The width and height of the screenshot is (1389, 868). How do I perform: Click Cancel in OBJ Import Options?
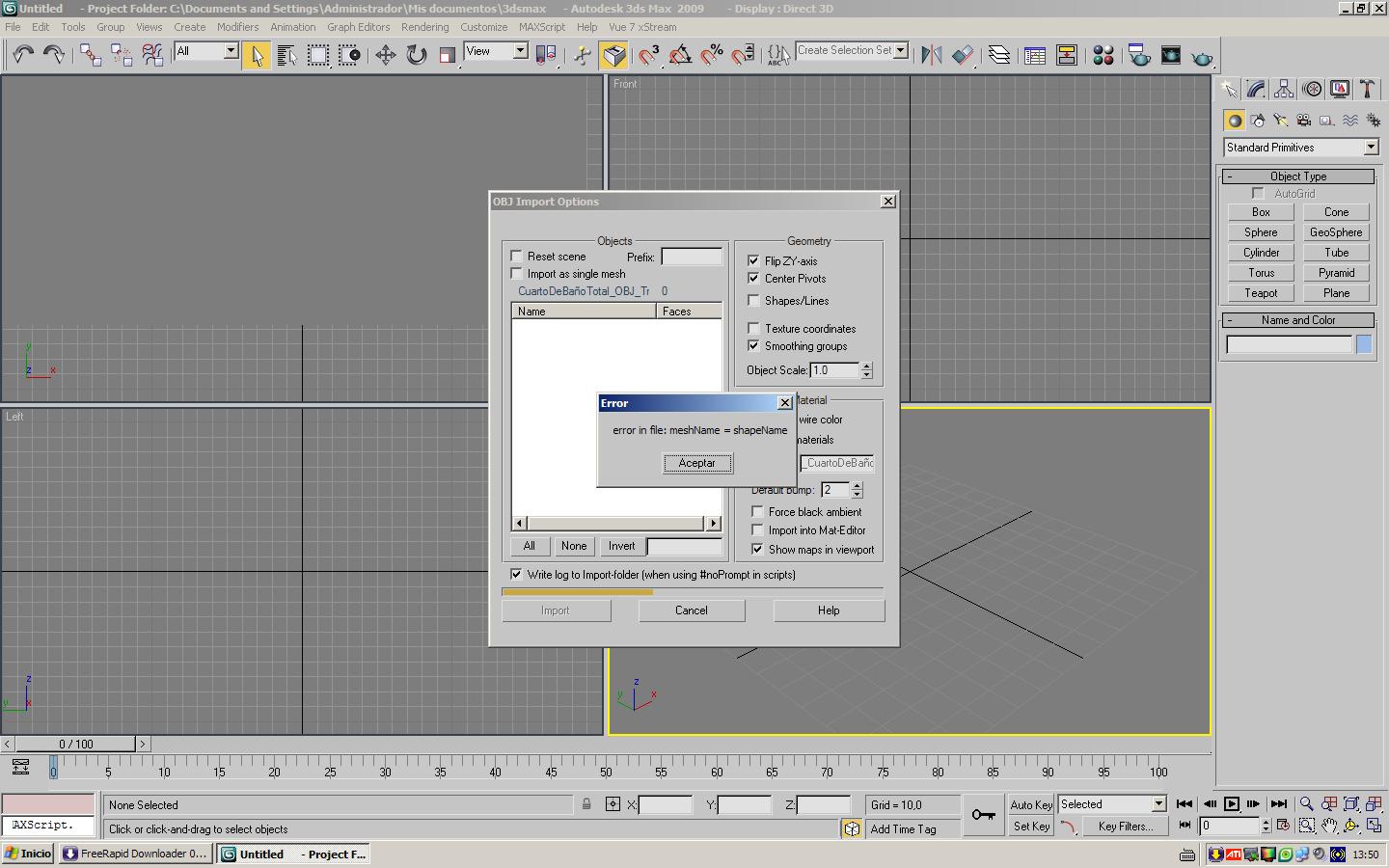coord(691,610)
